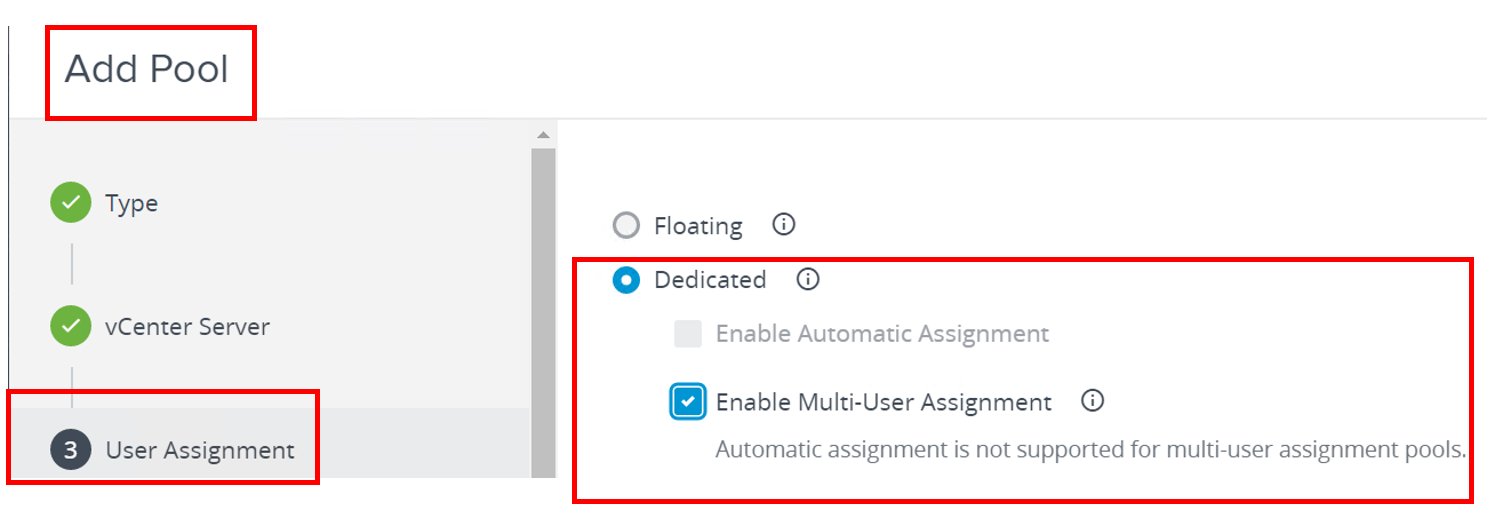Image resolution: width=1488 pixels, height=519 pixels.
Task: Click the Floating option label text
Action: click(698, 226)
